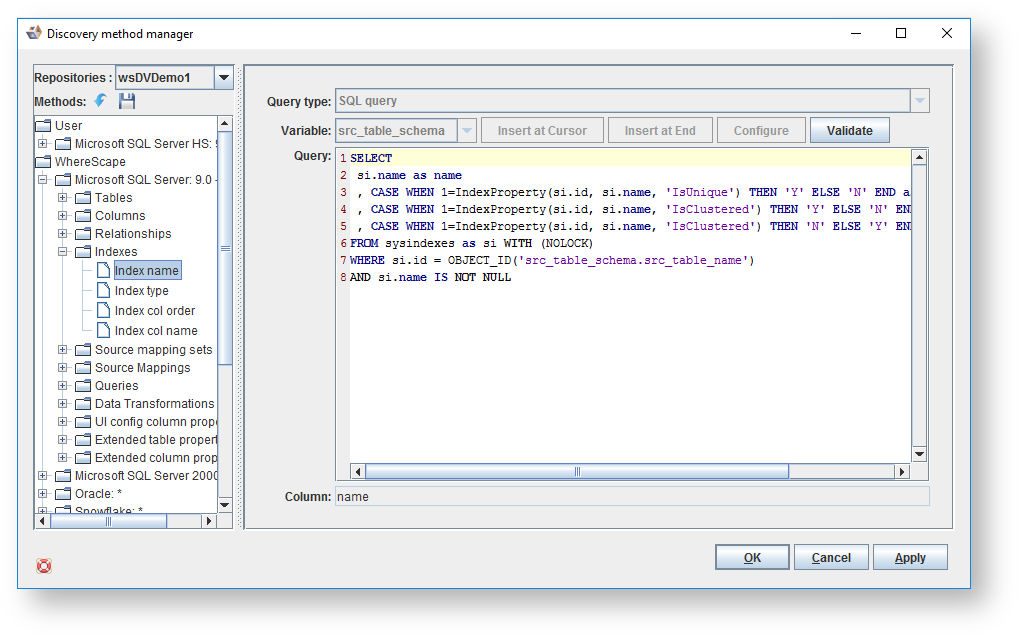1019x637 pixels.
Task: Click the query editor horizontal scrollbar
Action: pyautogui.click(x=576, y=472)
